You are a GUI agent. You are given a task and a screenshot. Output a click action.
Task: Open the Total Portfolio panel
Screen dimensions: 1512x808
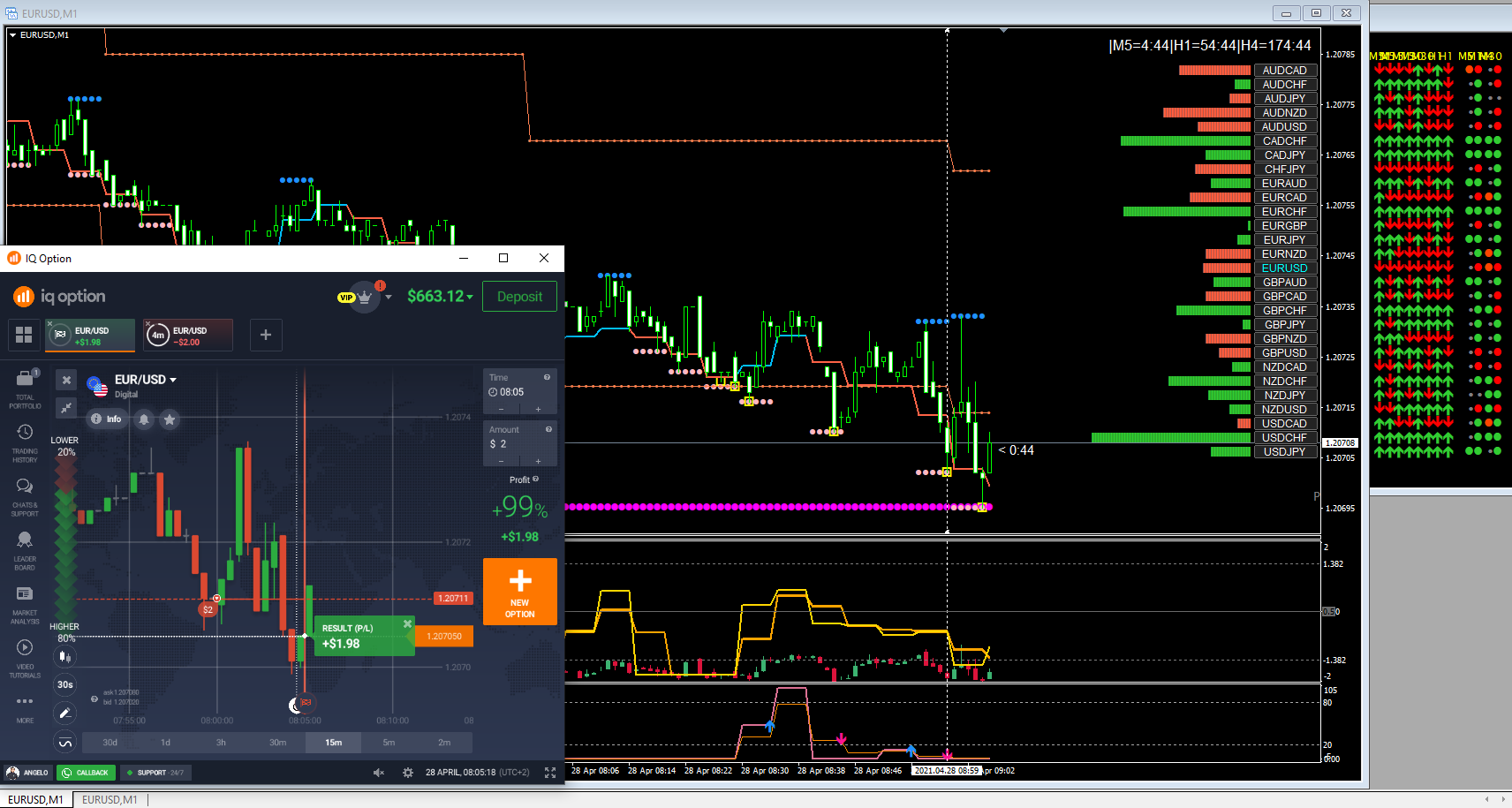25,389
